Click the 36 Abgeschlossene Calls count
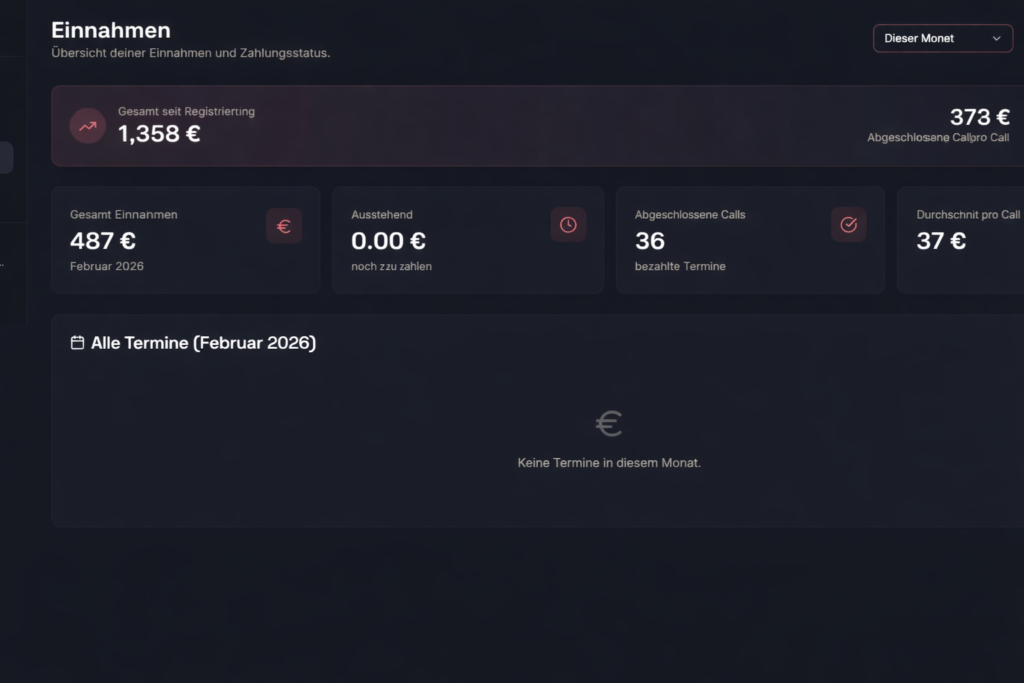 click(650, 241)
